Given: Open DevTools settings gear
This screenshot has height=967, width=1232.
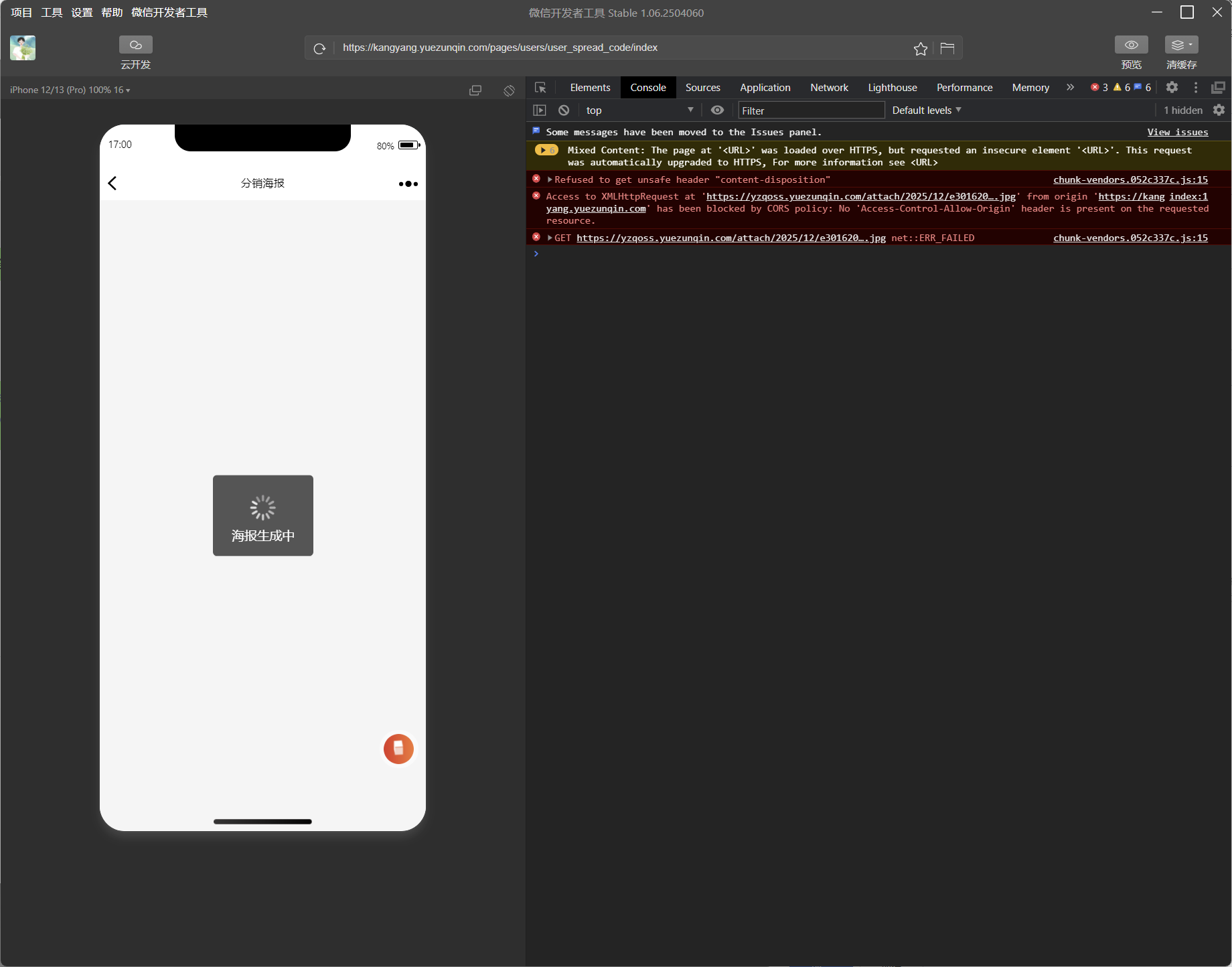Looking at the screenshot, I should coord(1172,88).
